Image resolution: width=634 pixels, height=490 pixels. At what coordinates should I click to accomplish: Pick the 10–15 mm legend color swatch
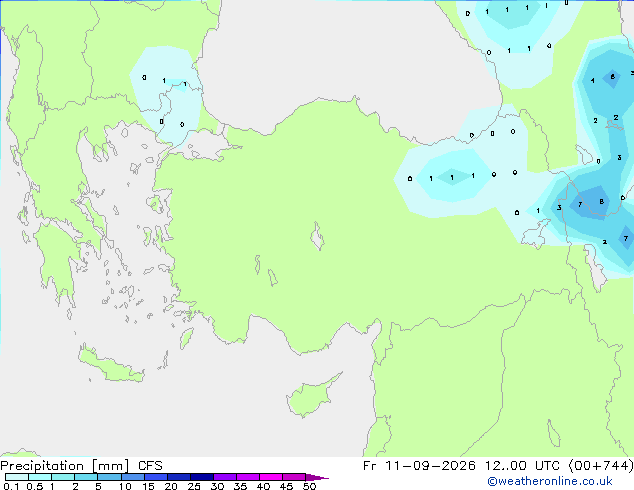[132, 477]
